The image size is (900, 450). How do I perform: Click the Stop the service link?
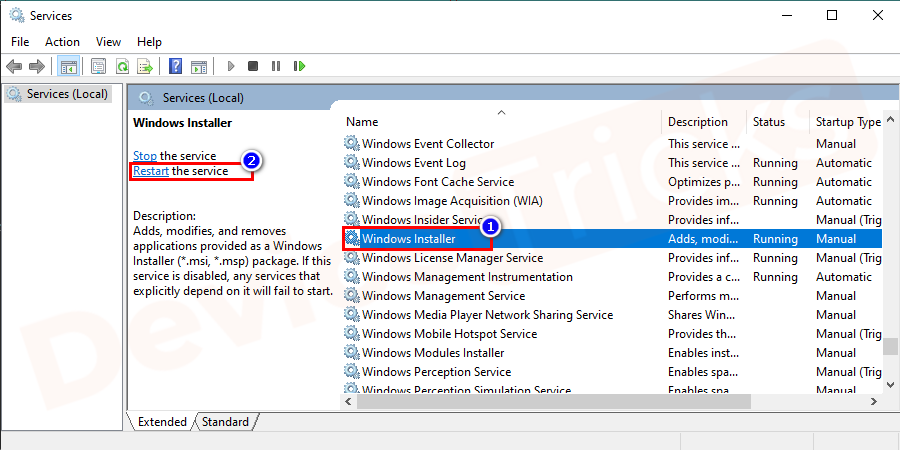145,156
